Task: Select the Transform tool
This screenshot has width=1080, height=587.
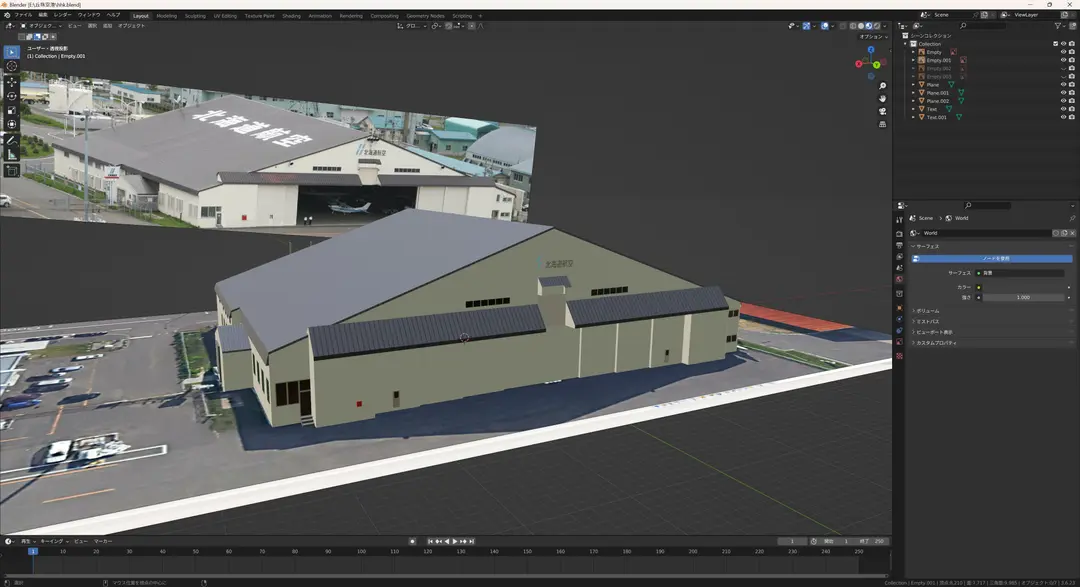Action: point(12,124)
